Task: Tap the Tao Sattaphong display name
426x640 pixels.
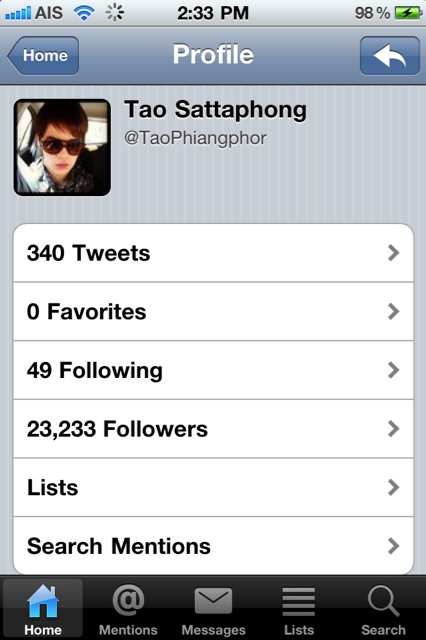Action: coord(215,110)
